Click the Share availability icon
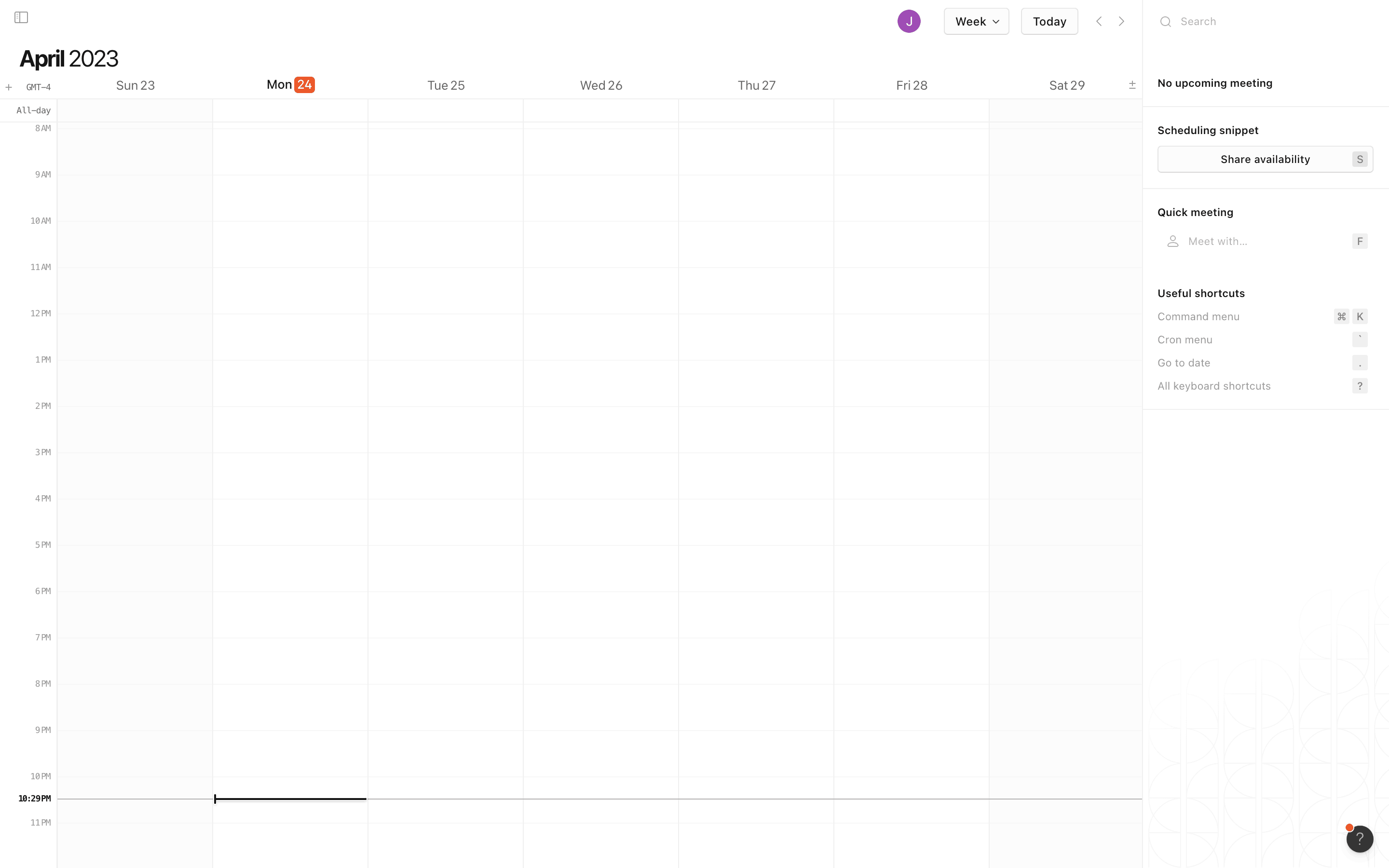Viewport: 1389px width, 868px height. click(x=1265, y=159)
